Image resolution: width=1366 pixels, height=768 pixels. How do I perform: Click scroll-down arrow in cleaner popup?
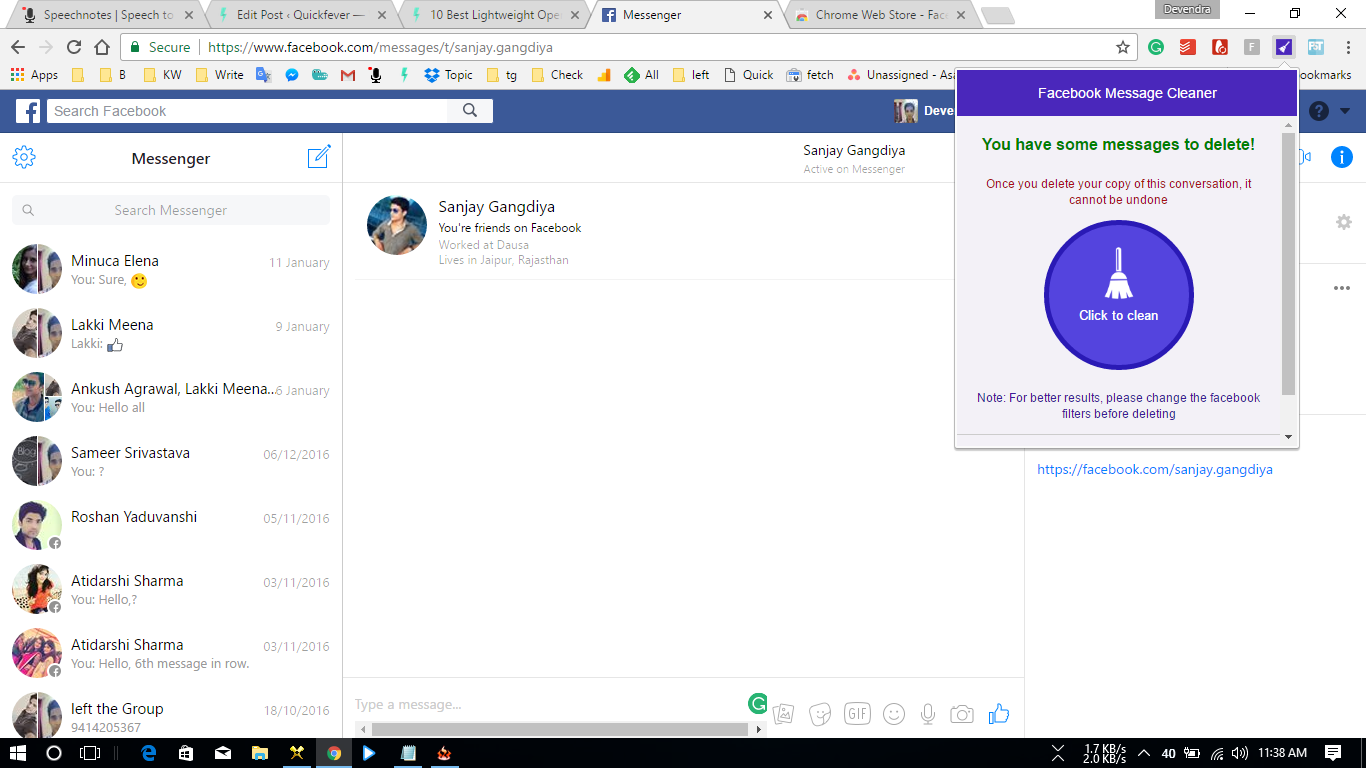click(x=1288, y=437)
